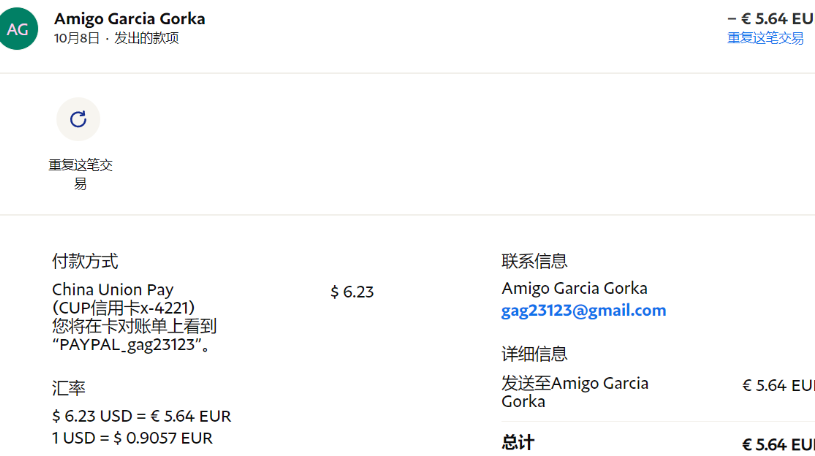Screen dimensions: 815x456
Task: Click the 重复这笔交易 label under icon
Action: (x=80, y=174)
